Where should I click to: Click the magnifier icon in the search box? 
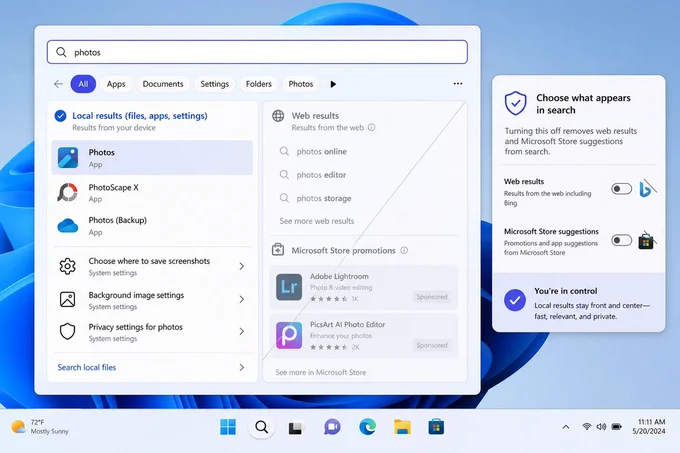tap(61, 52)
